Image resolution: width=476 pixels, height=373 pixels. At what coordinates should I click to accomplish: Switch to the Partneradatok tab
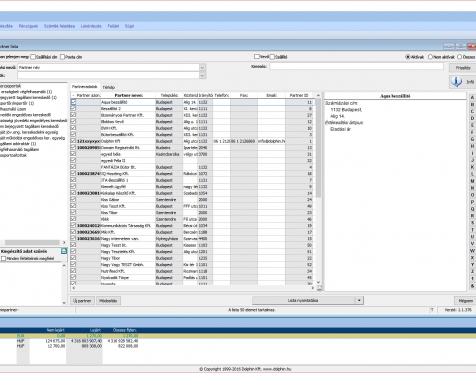coord(85,87)
